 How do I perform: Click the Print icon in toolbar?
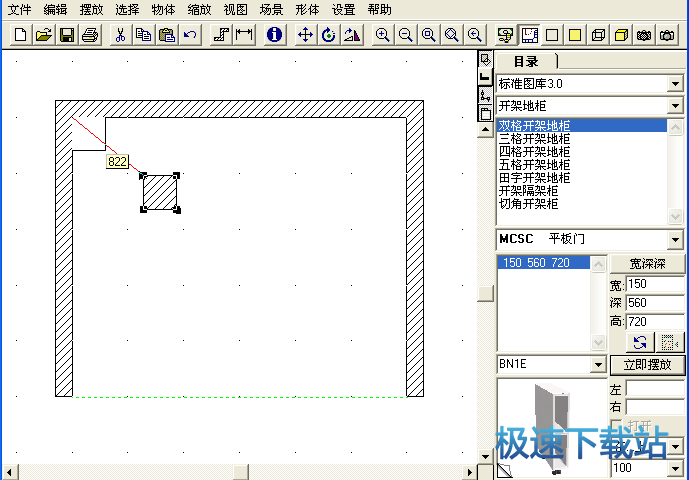coord(90,35)
